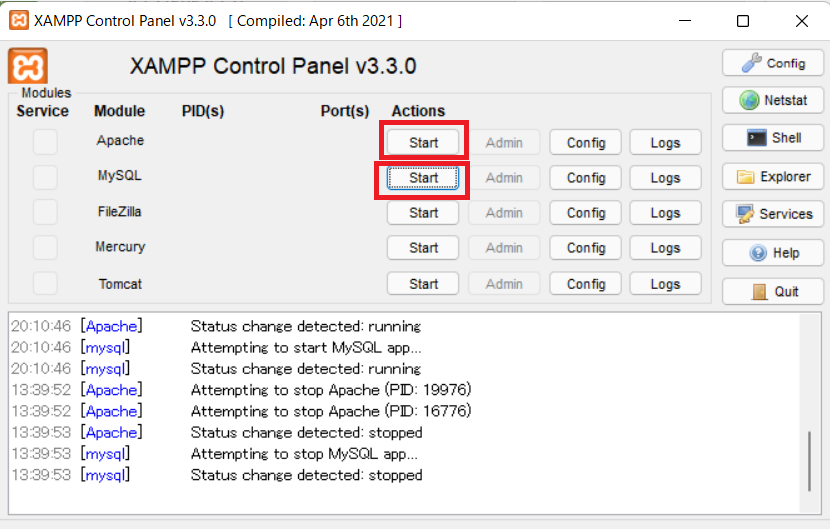Open the Explorer folder button
830x529 pixels.
pyautogui.click(x=773, y=177)
